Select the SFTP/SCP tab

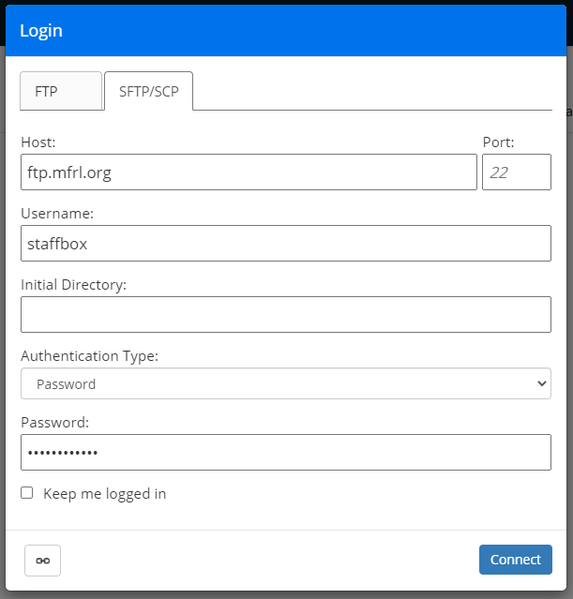[x=149, y=91]
